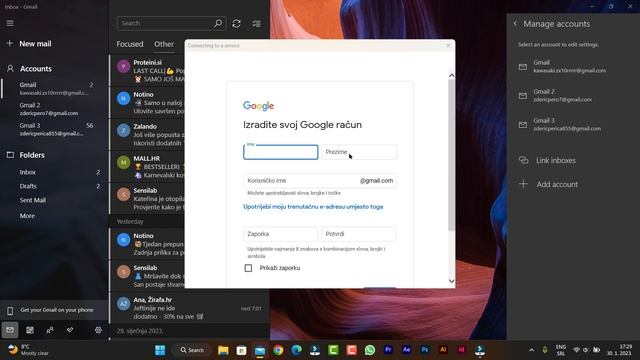The image size is (640, 360).
Task: Open Mail settings gear icon
Action: point(98,330)
